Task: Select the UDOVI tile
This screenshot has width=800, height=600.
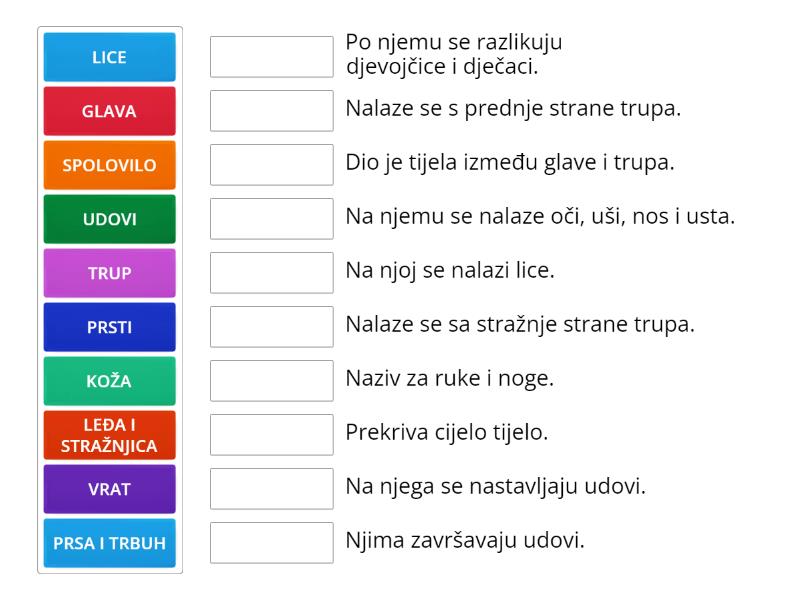Action: (109, 219)
